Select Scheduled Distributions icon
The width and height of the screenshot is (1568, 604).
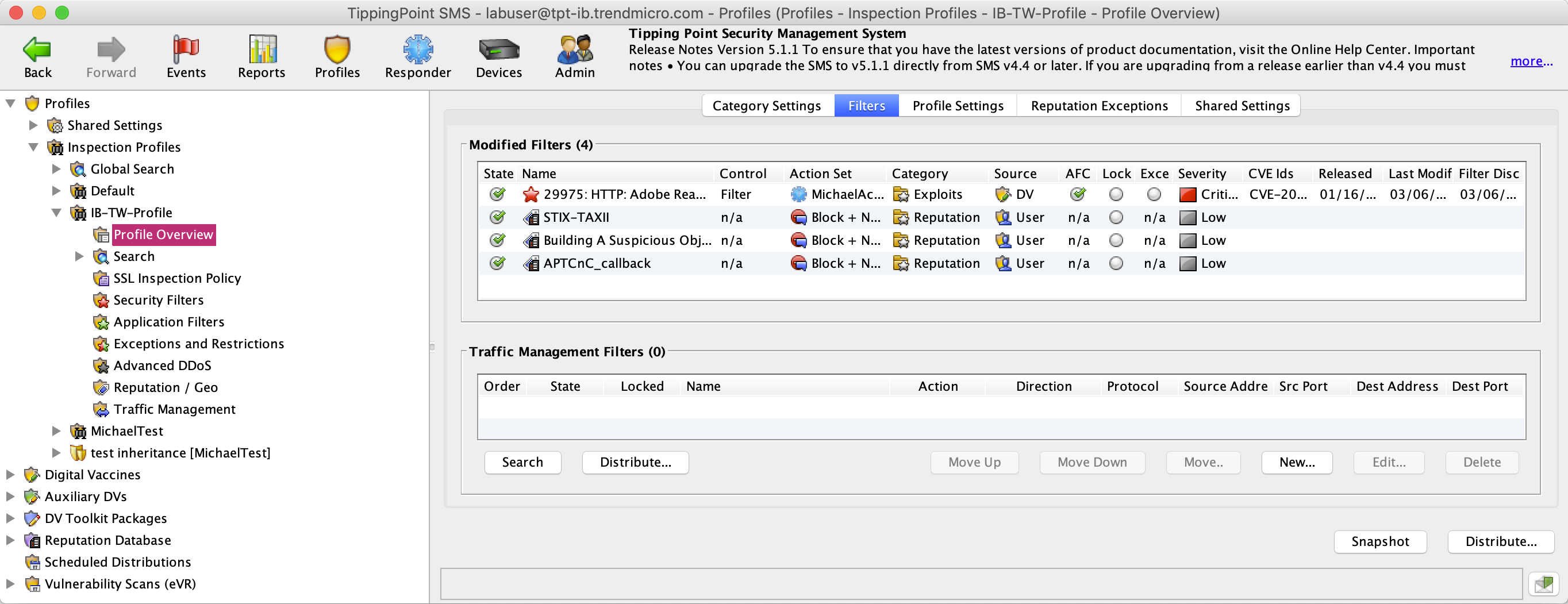point(32,562)
